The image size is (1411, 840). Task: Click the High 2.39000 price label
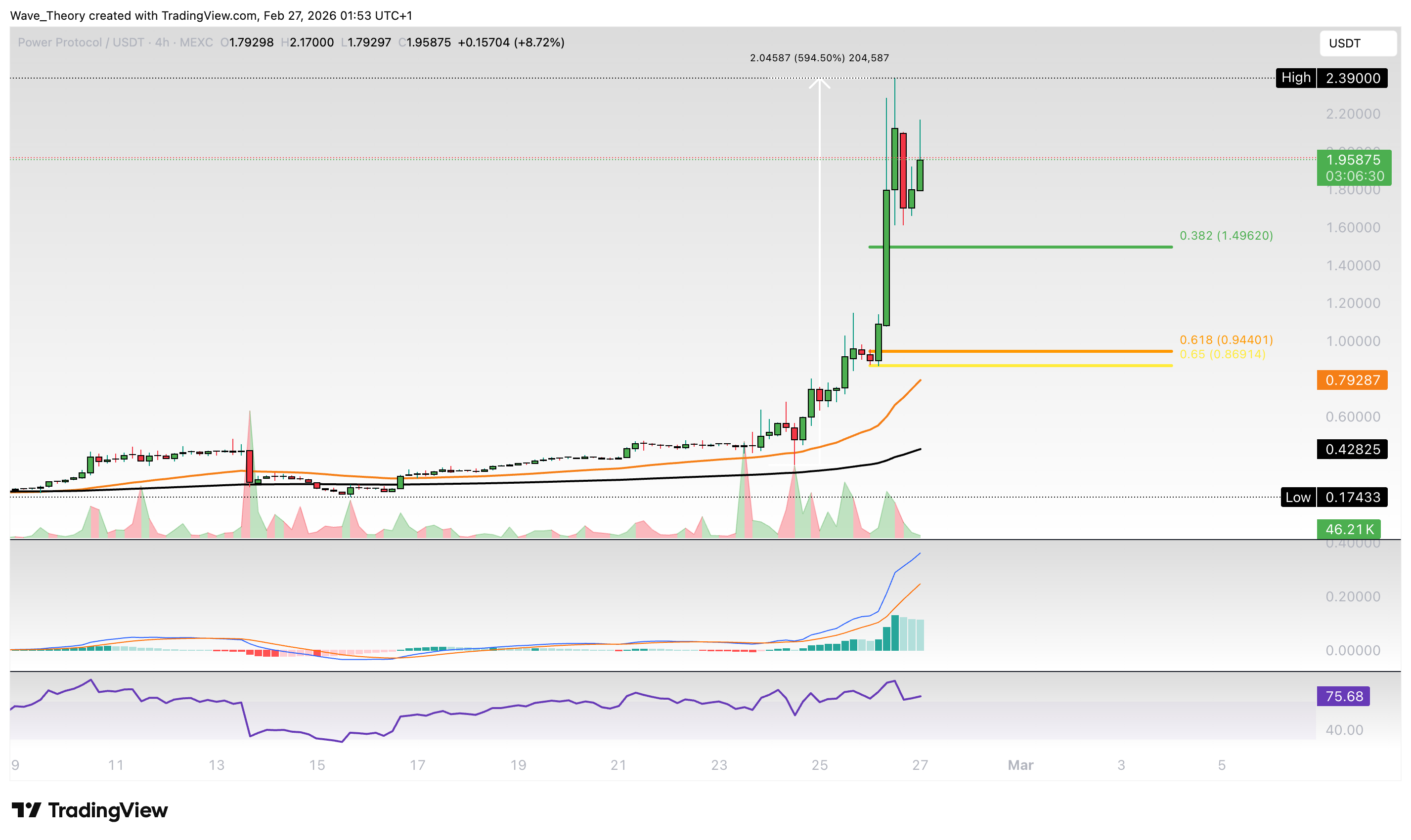[x=1331, y=78]
